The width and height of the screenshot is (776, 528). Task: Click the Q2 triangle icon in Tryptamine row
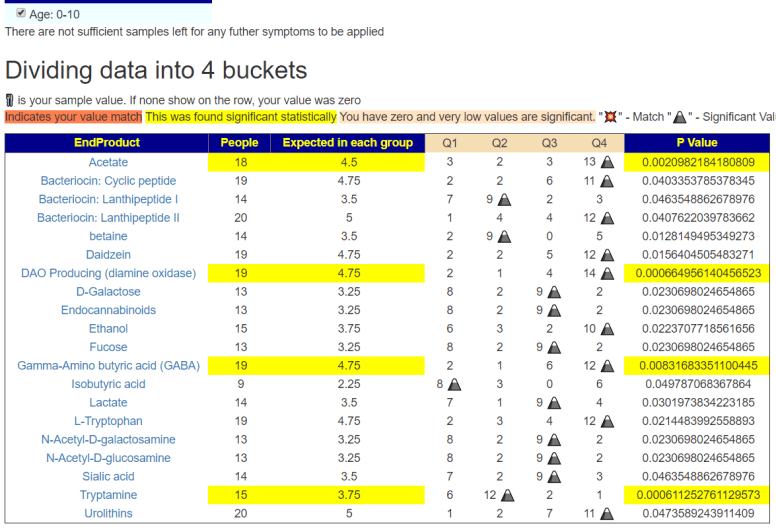point(507,495)
